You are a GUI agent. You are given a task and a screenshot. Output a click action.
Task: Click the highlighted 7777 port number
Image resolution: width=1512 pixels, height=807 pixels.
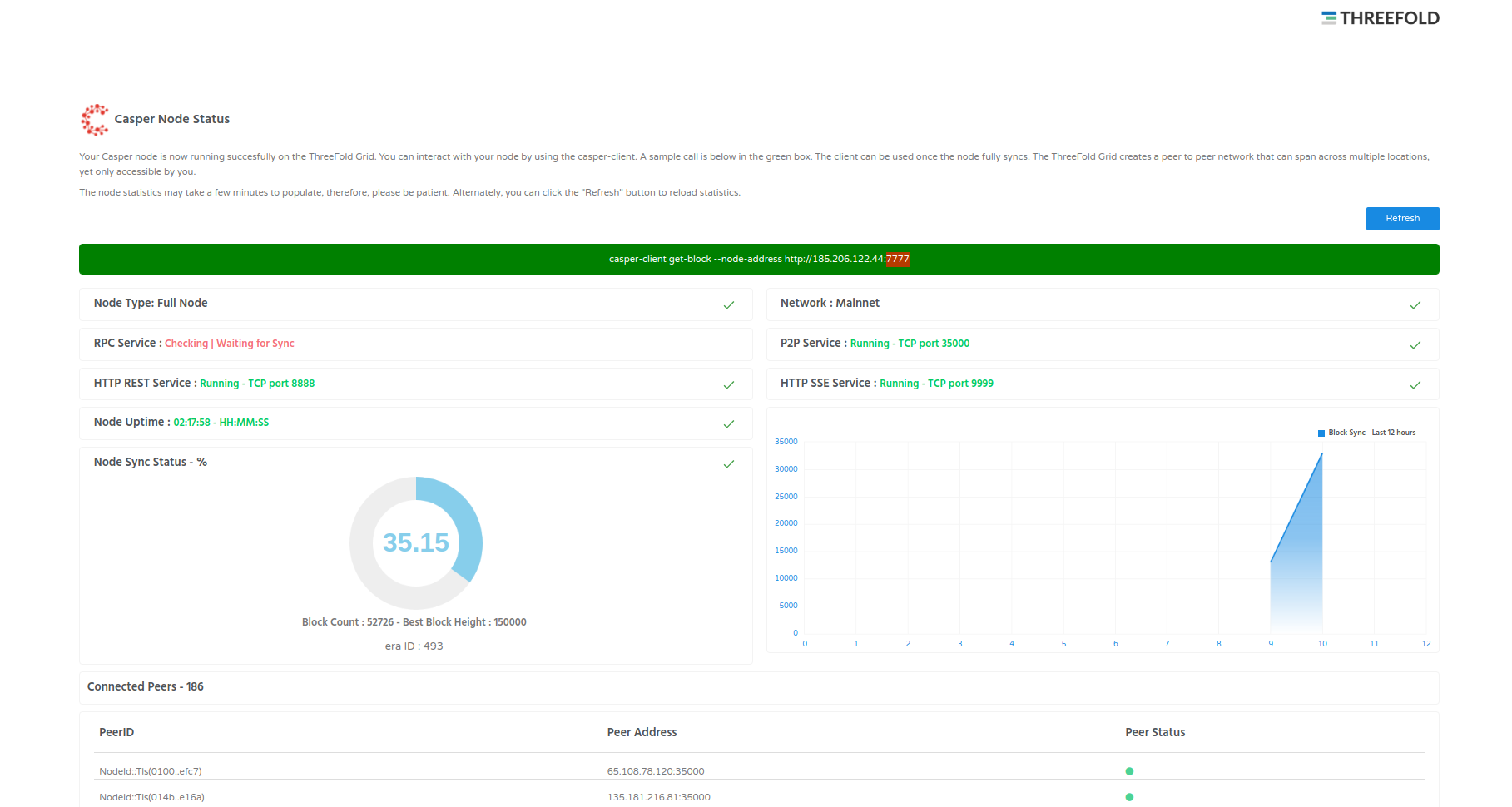tap(898, 260)
